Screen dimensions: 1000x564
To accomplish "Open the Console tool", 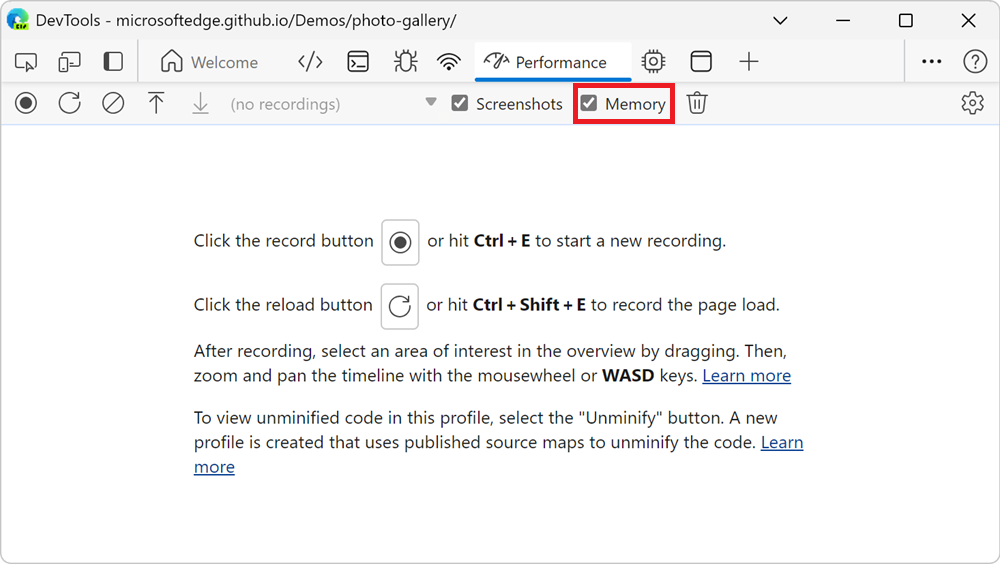I will 358,62.
